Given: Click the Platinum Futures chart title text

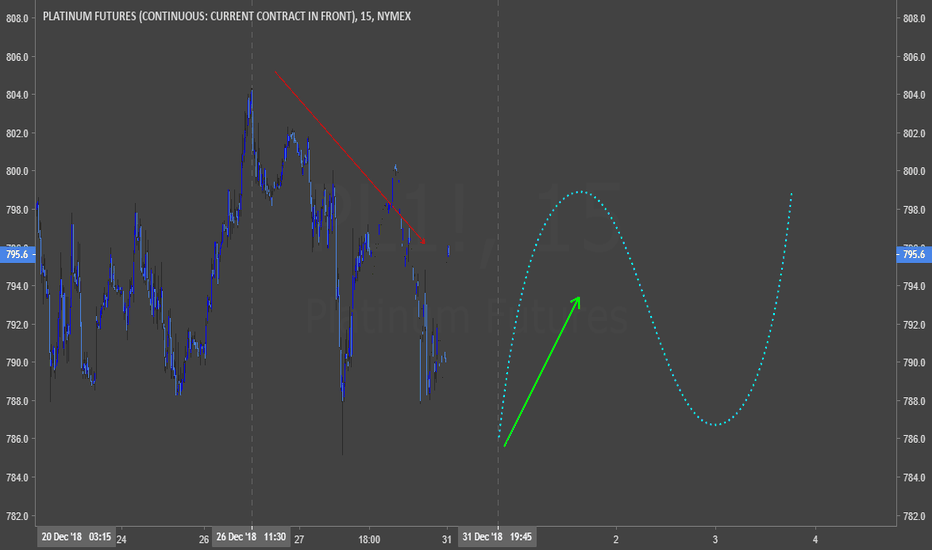Looking at the screenshot, I should click(226, 16).
